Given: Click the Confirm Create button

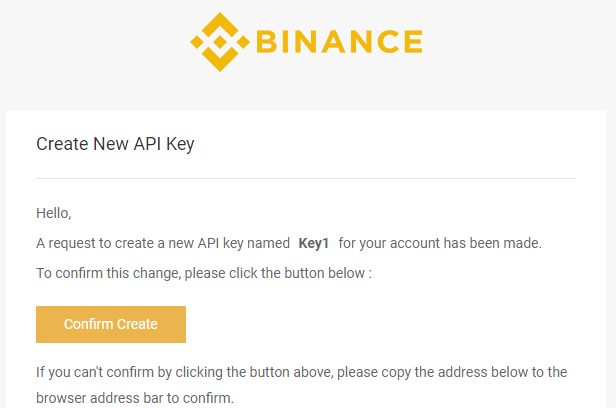Looking at the screenshot, I should [111, 324].
